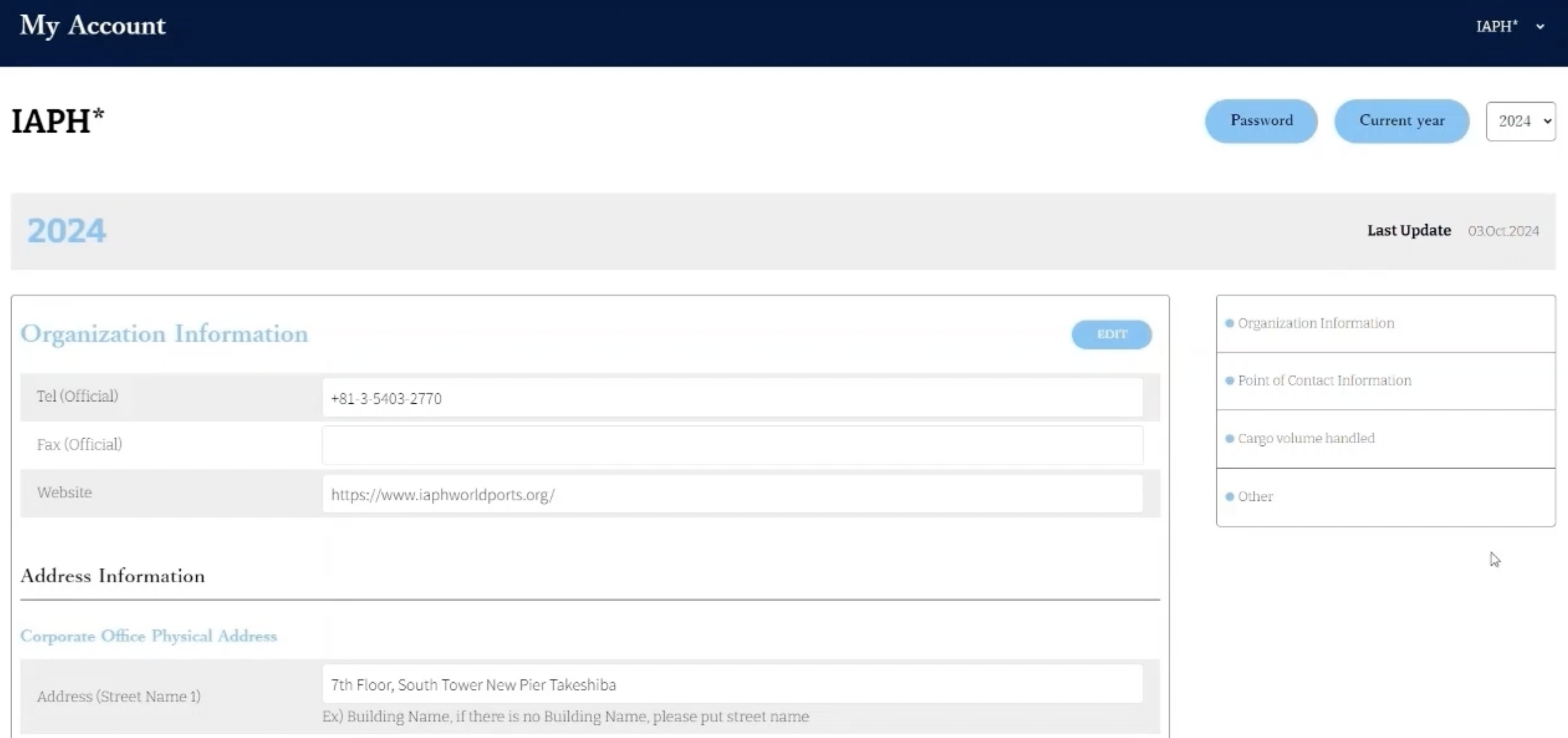Click the Website label
1568x738 pixels.
tap(64, 492)
